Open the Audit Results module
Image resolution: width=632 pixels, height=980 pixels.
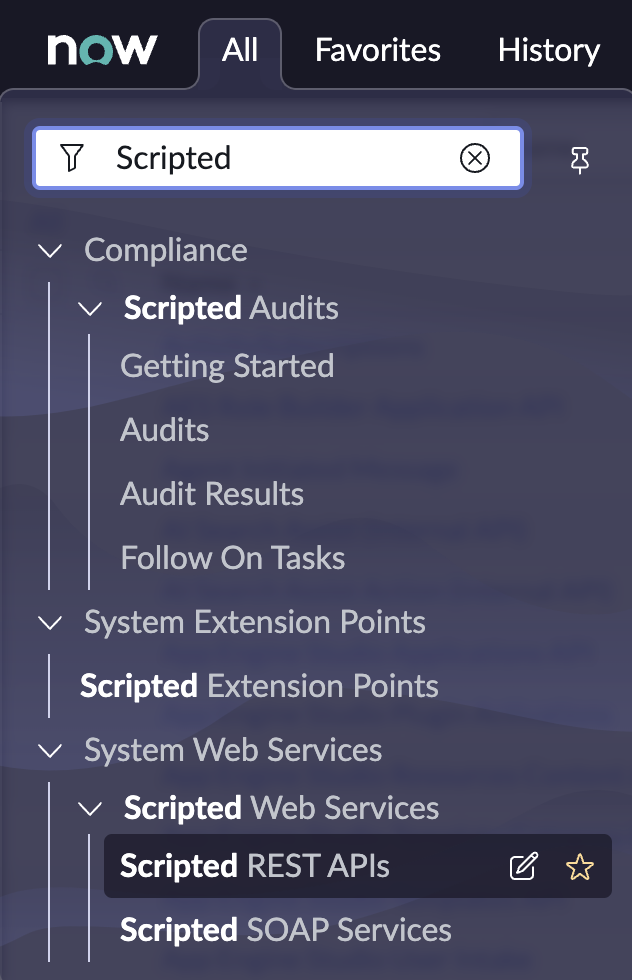[x=211, y=494]
